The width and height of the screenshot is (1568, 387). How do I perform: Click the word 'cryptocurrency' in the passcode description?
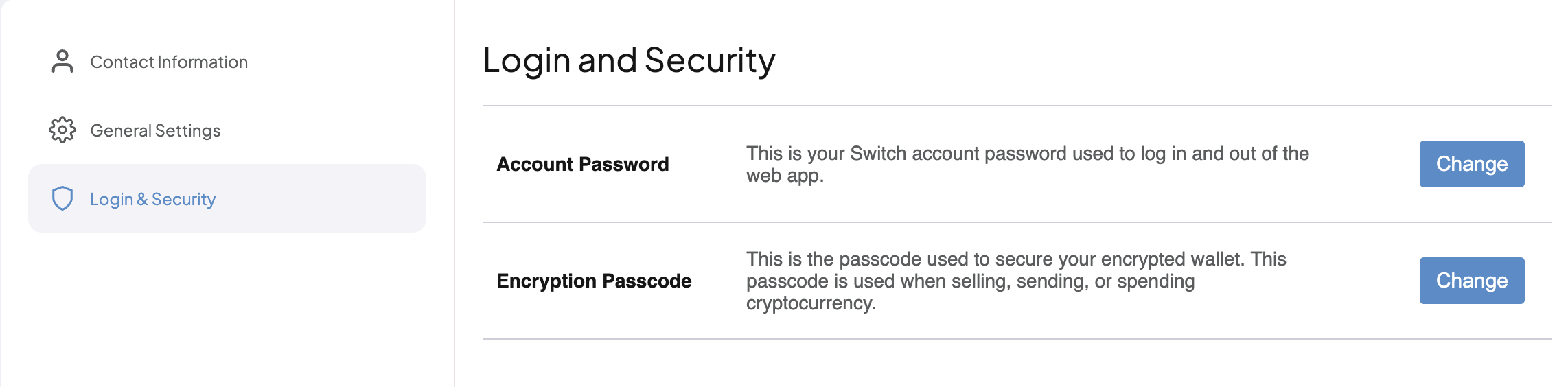pos(811,303)
